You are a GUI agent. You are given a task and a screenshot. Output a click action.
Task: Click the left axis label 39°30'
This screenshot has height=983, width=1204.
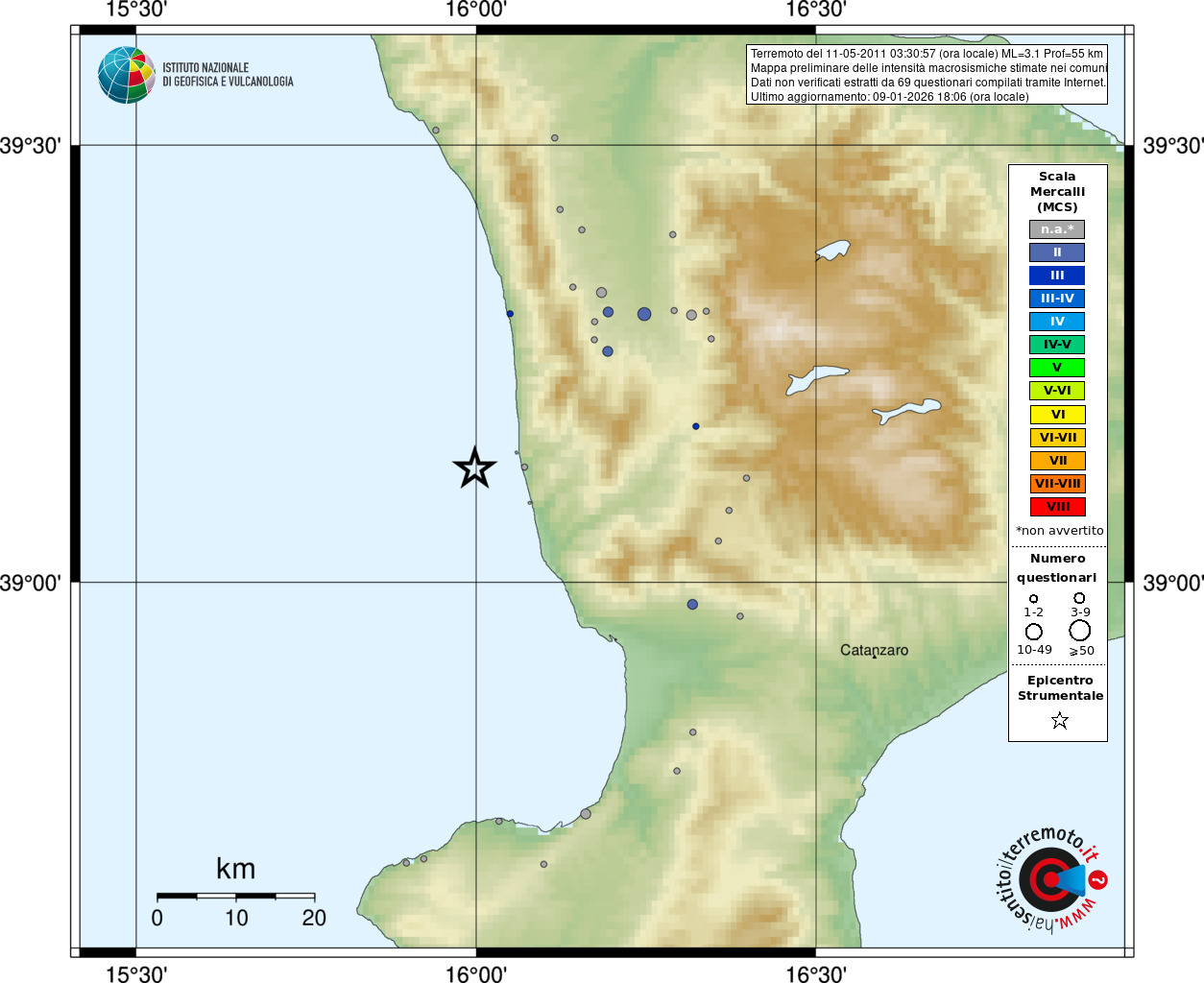[x=31, y=146]
